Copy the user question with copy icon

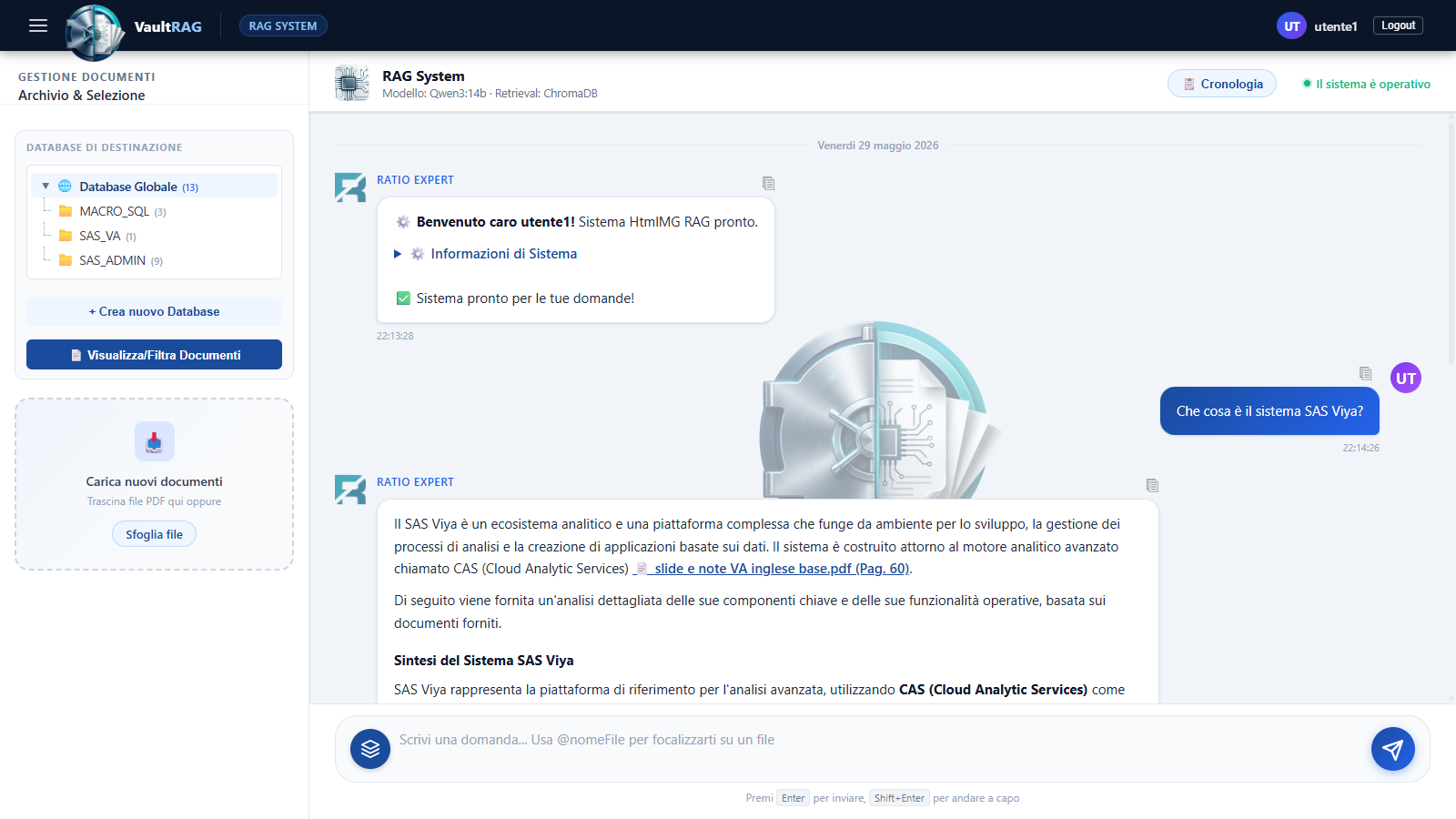coord(1365,373)
